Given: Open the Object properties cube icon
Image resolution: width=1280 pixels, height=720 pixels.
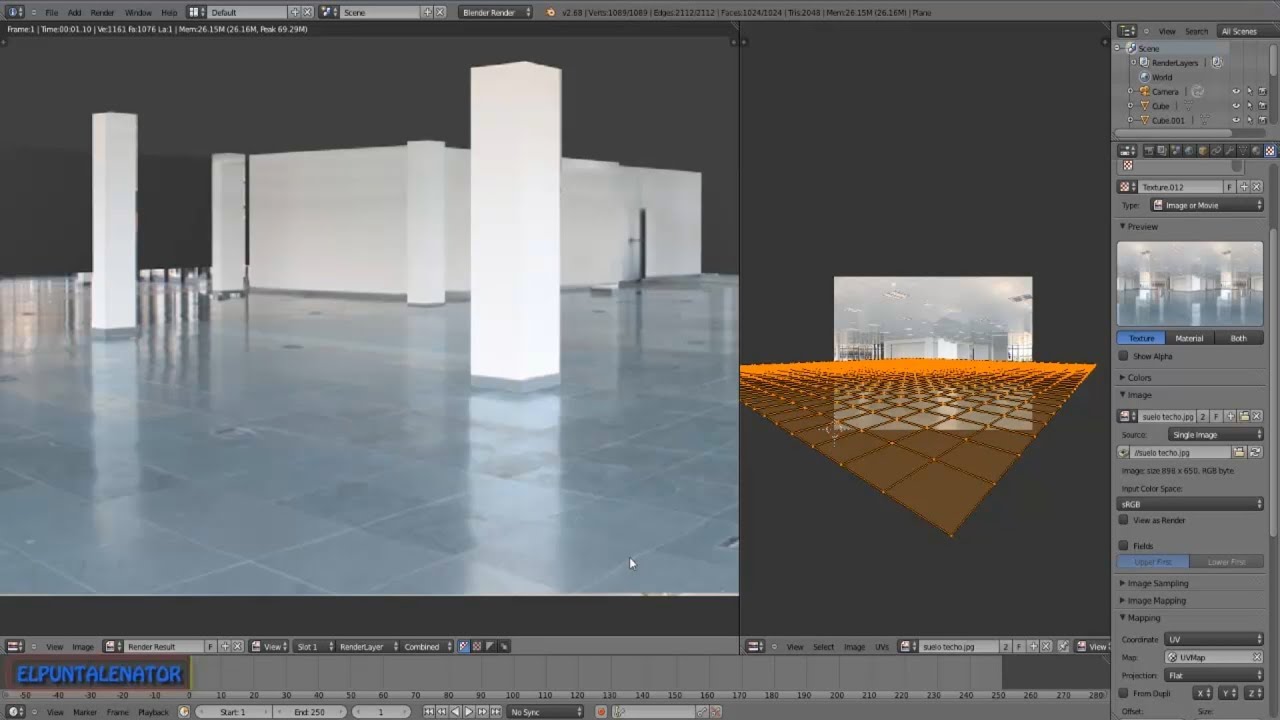Looking at the screenshot, I should 1203,151.
